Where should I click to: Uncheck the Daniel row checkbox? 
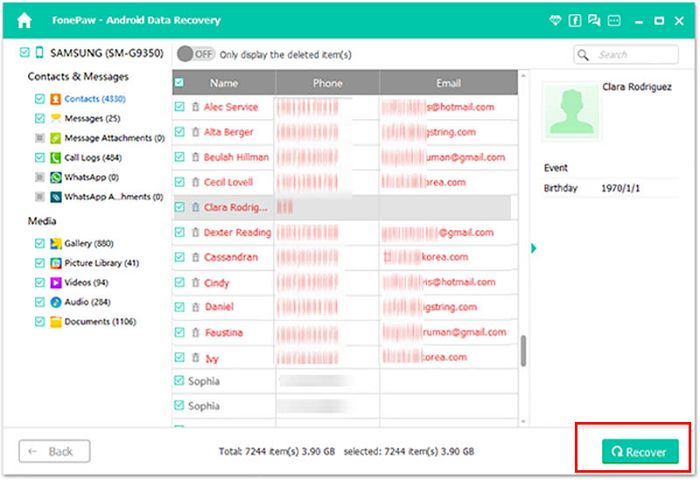click(x=179, y=307)
